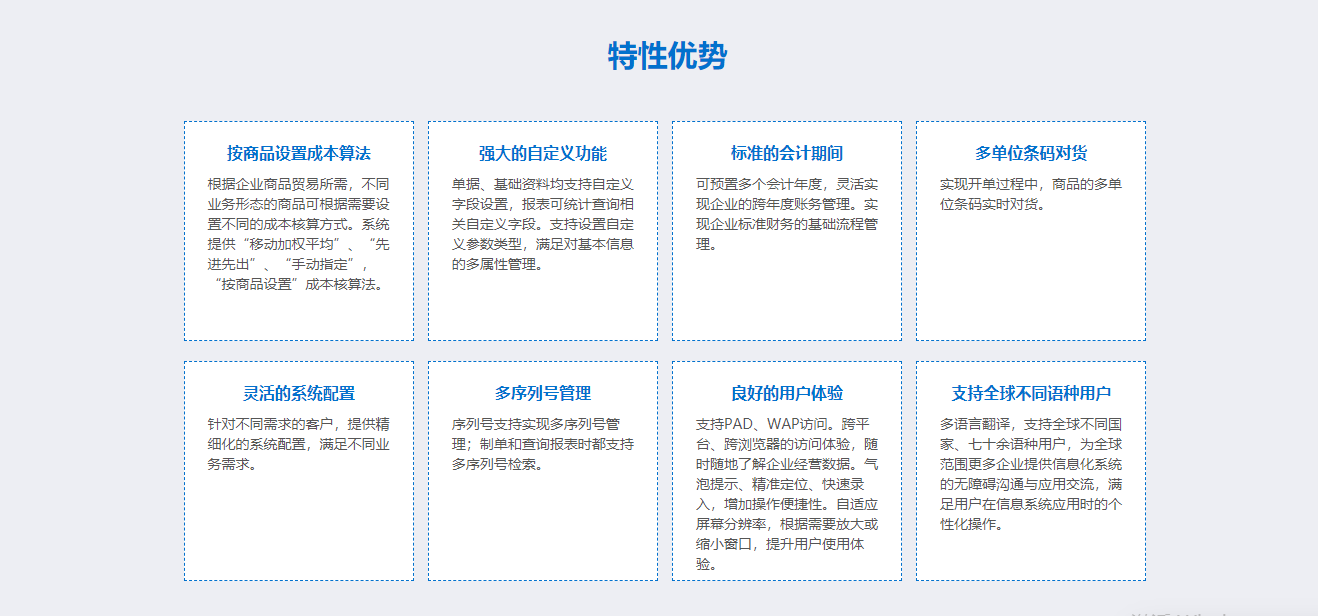Viewport: 1318px width, 616px height.
Task: Open the 强大的自定义功能 card title
Action: 542,153
